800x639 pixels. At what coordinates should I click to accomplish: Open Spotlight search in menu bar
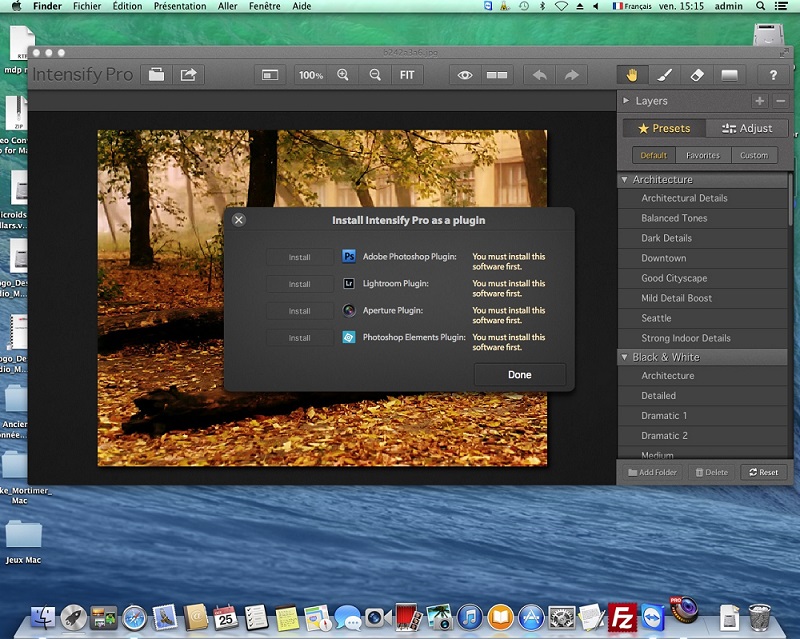click(x=761, y=6)
